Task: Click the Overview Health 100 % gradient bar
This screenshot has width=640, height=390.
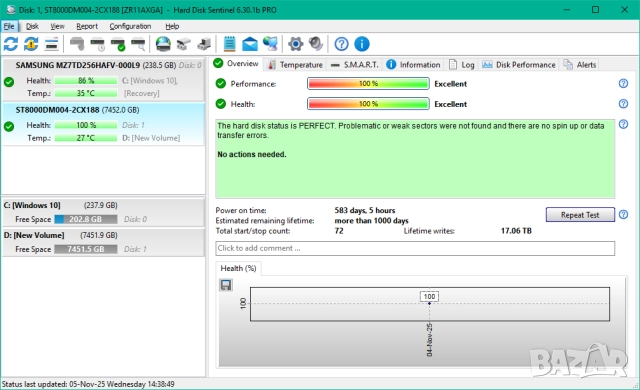Action: click(x=368, y=104)
